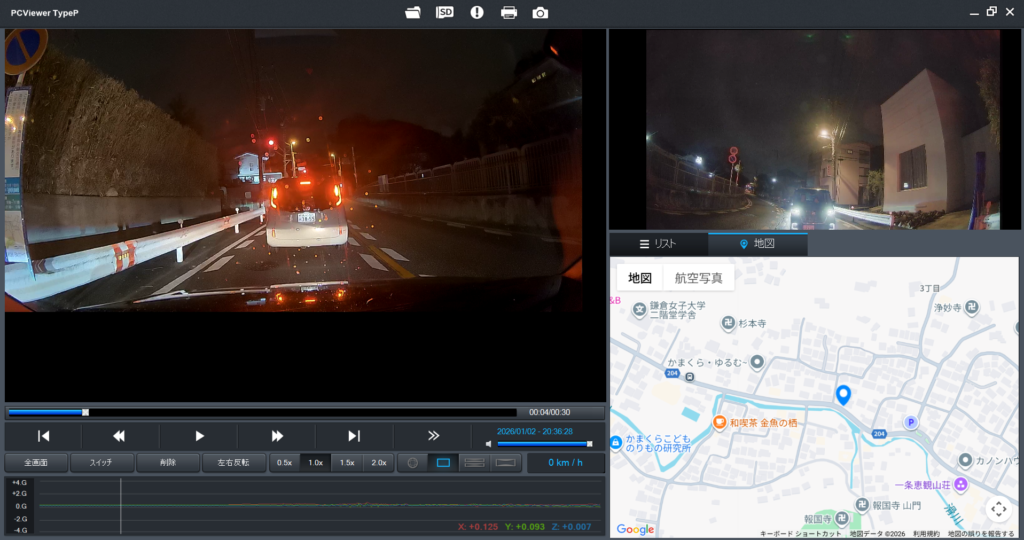This screenshot has width=1024, height=540.
Task: Click the 全画面 fullscreen button
Action: pos(37,463)
